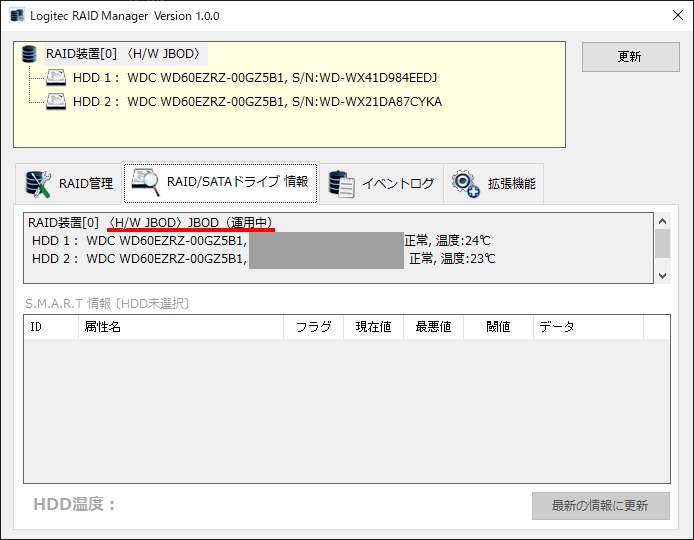Screen dimensions: 694x540
Task: Select HDD 1 row in drive info list
Action: click(x=261, y=241)
